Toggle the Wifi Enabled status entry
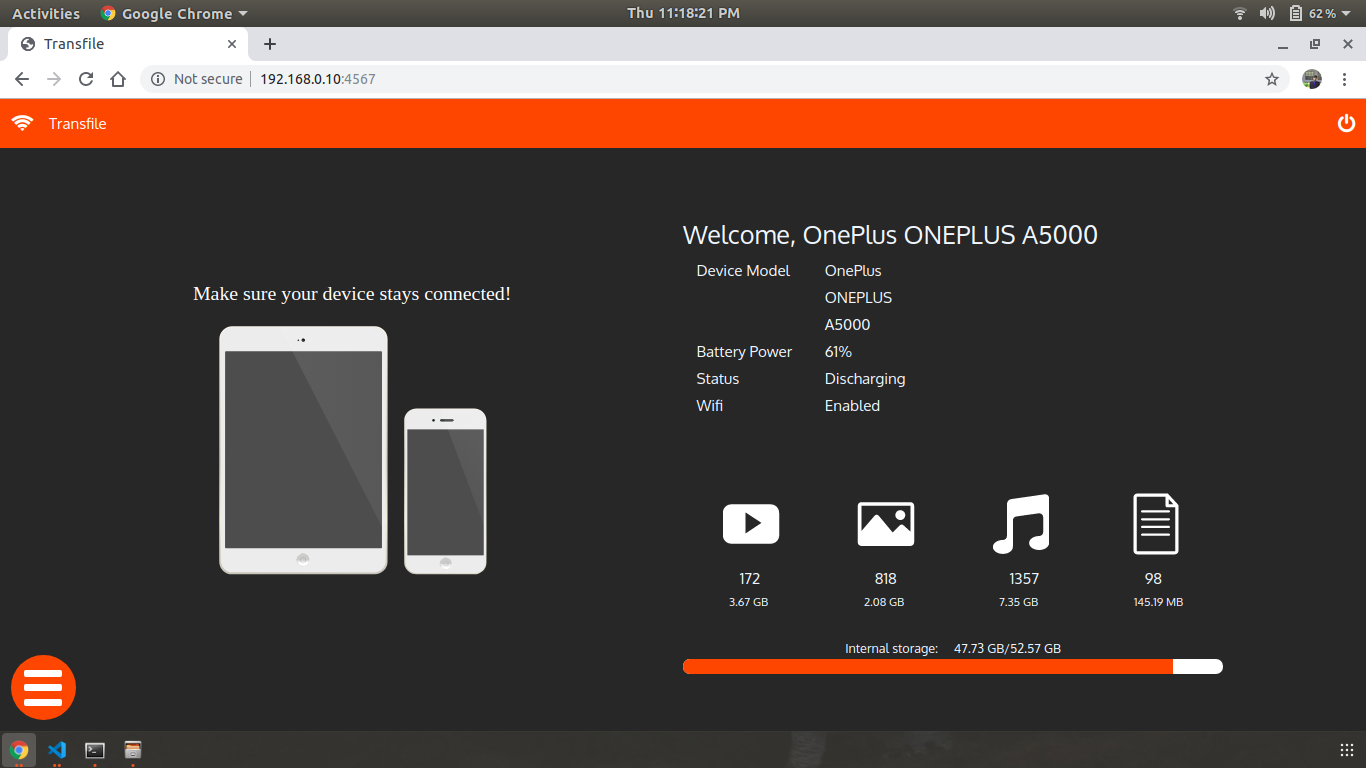Screen dimensions: 1366x768 click(851, 405)
